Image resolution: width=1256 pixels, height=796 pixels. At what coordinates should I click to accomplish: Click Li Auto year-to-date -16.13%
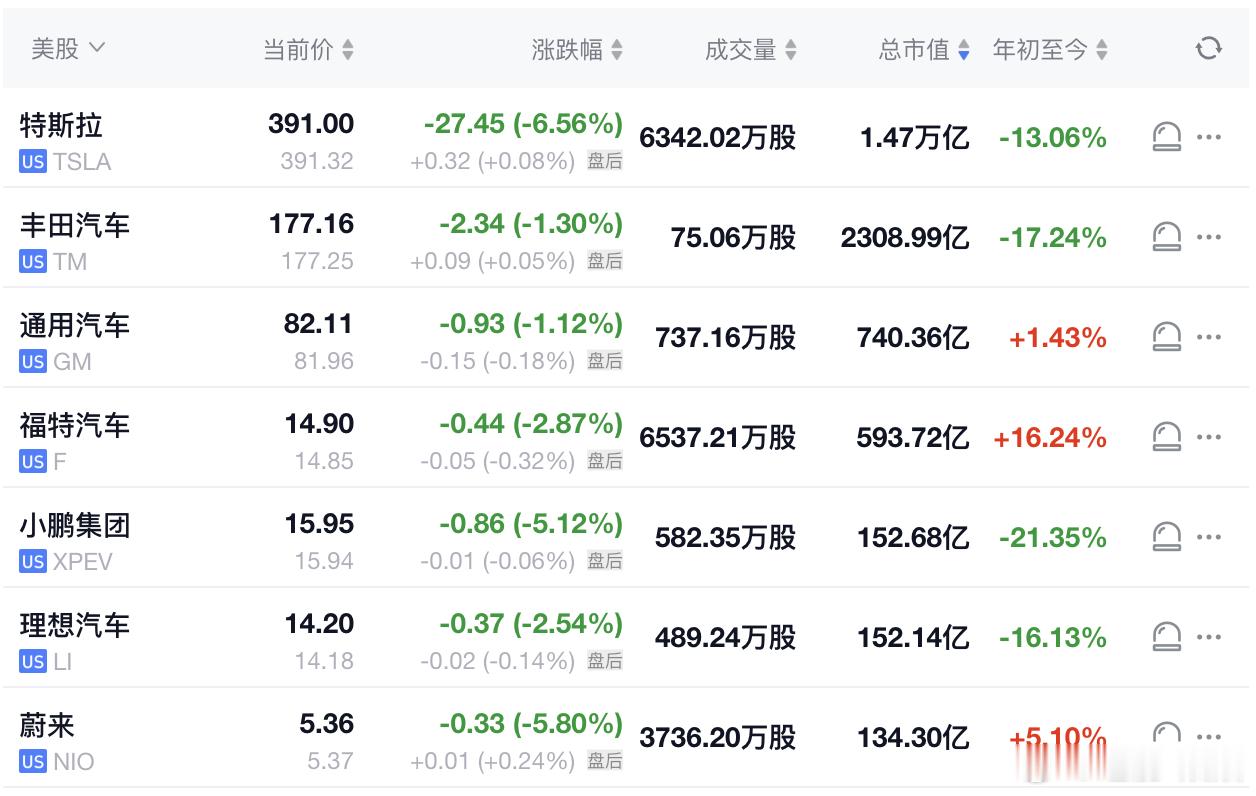1053,638
